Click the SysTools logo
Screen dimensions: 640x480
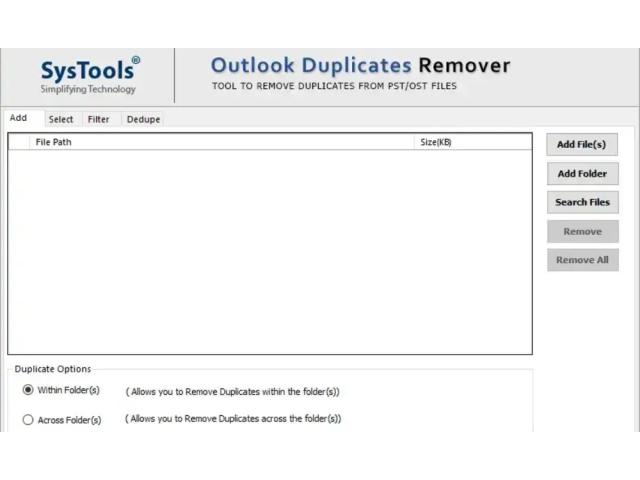(x=89, y=76)
